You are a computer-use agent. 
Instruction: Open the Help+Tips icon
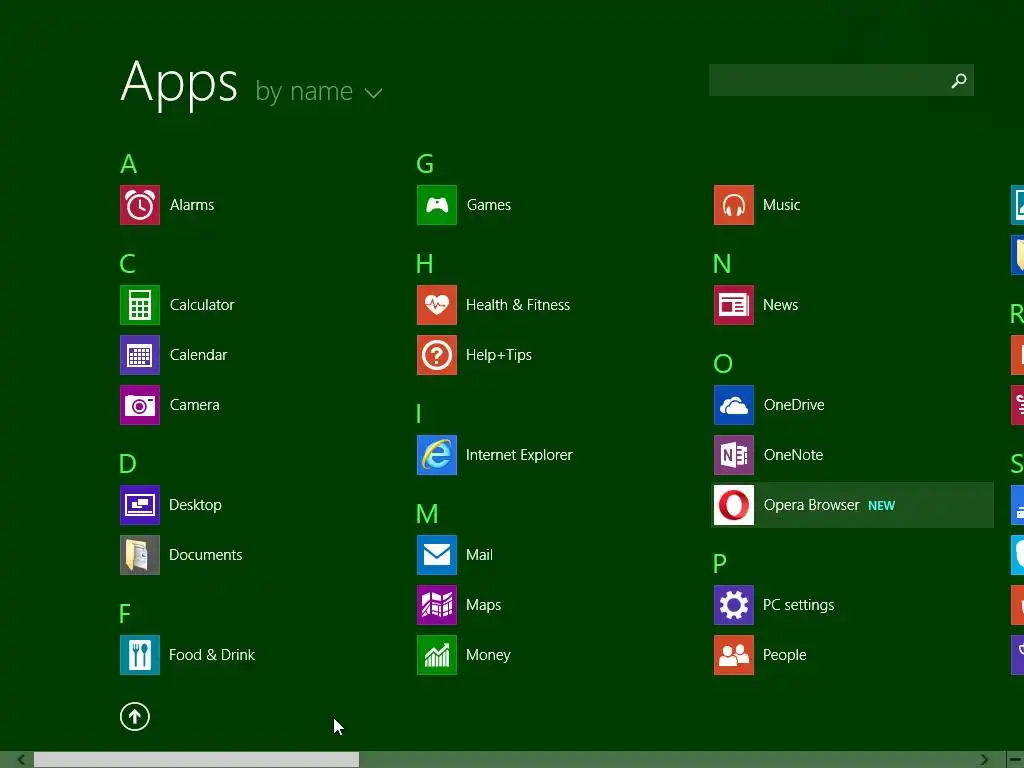(x=437, y=355)
